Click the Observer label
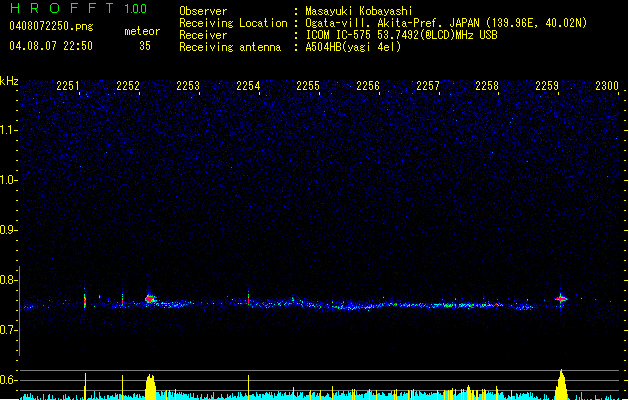Screen dimensions: 629x400 pos(203,11)
